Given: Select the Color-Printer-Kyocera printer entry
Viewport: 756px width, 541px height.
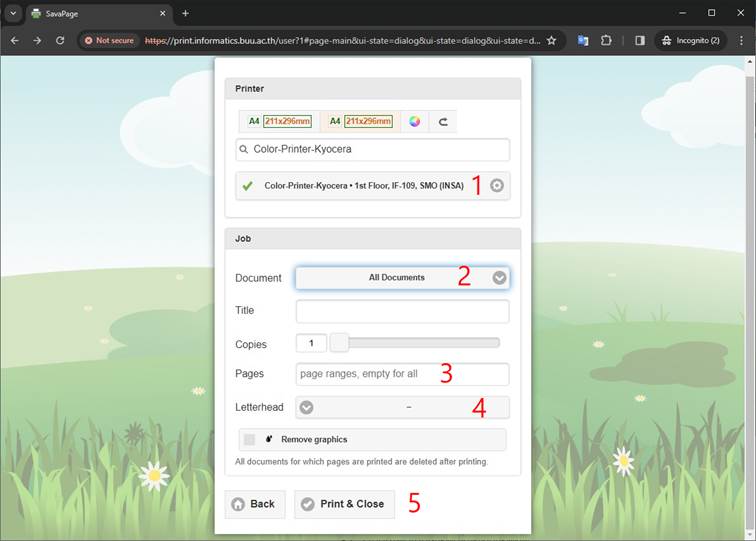Looking at the screenshot, I should pos(360,185).
